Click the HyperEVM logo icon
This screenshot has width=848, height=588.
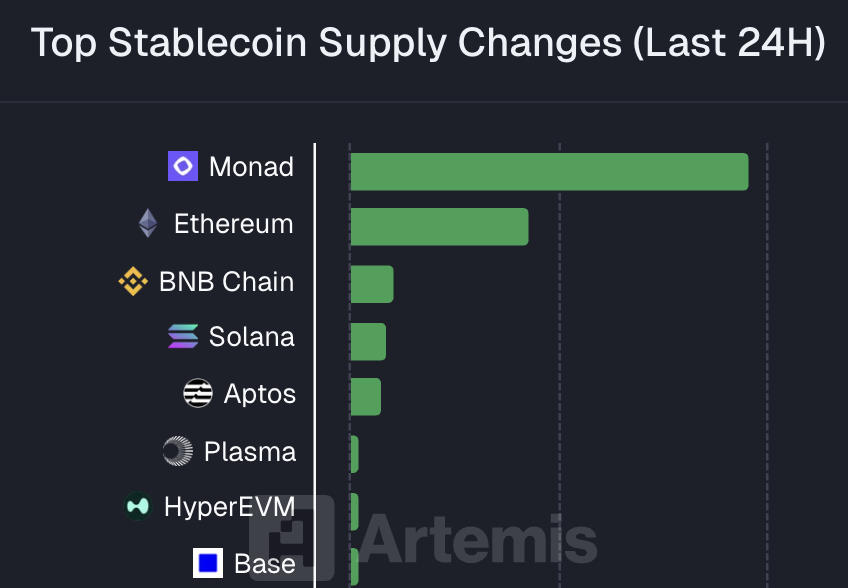coord(138,507)
